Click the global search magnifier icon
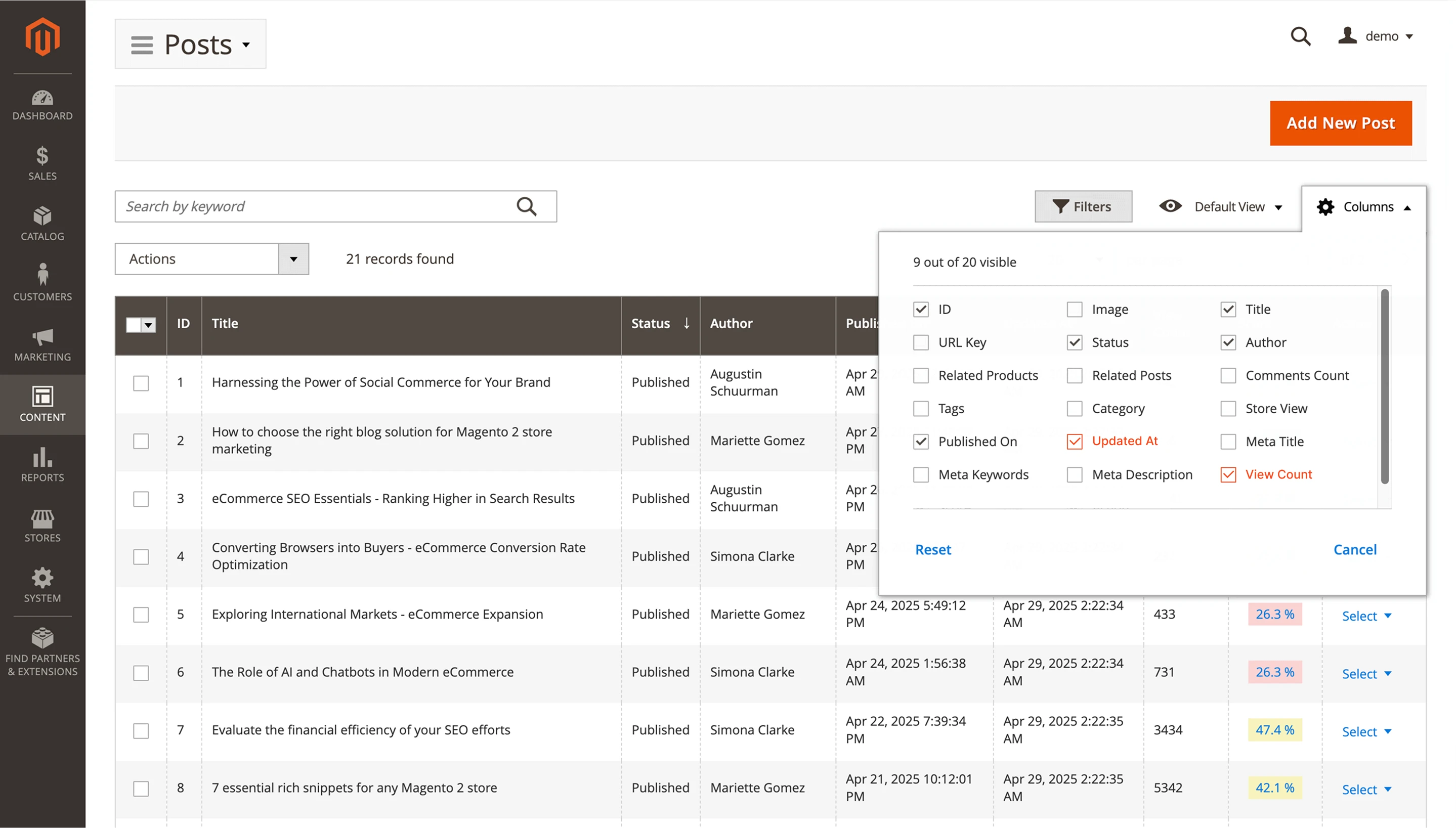This screenshot has height=828, width=1456. pos(1301,36)
